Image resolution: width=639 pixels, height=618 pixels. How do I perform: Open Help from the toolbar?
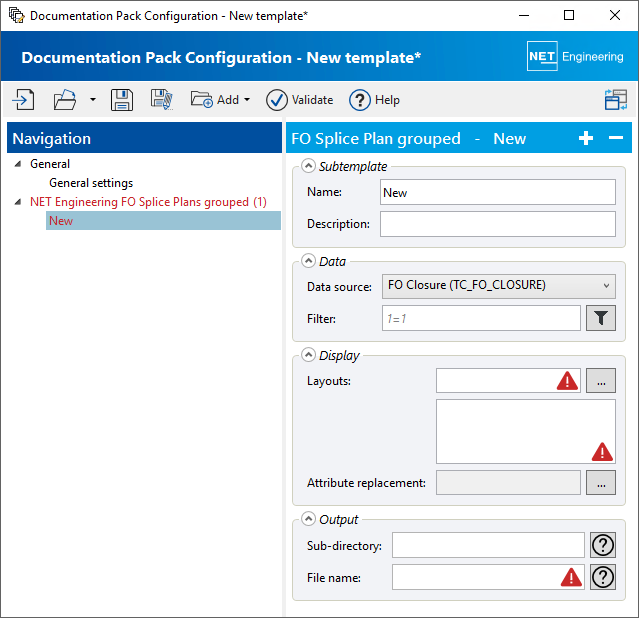coord(374,99)
